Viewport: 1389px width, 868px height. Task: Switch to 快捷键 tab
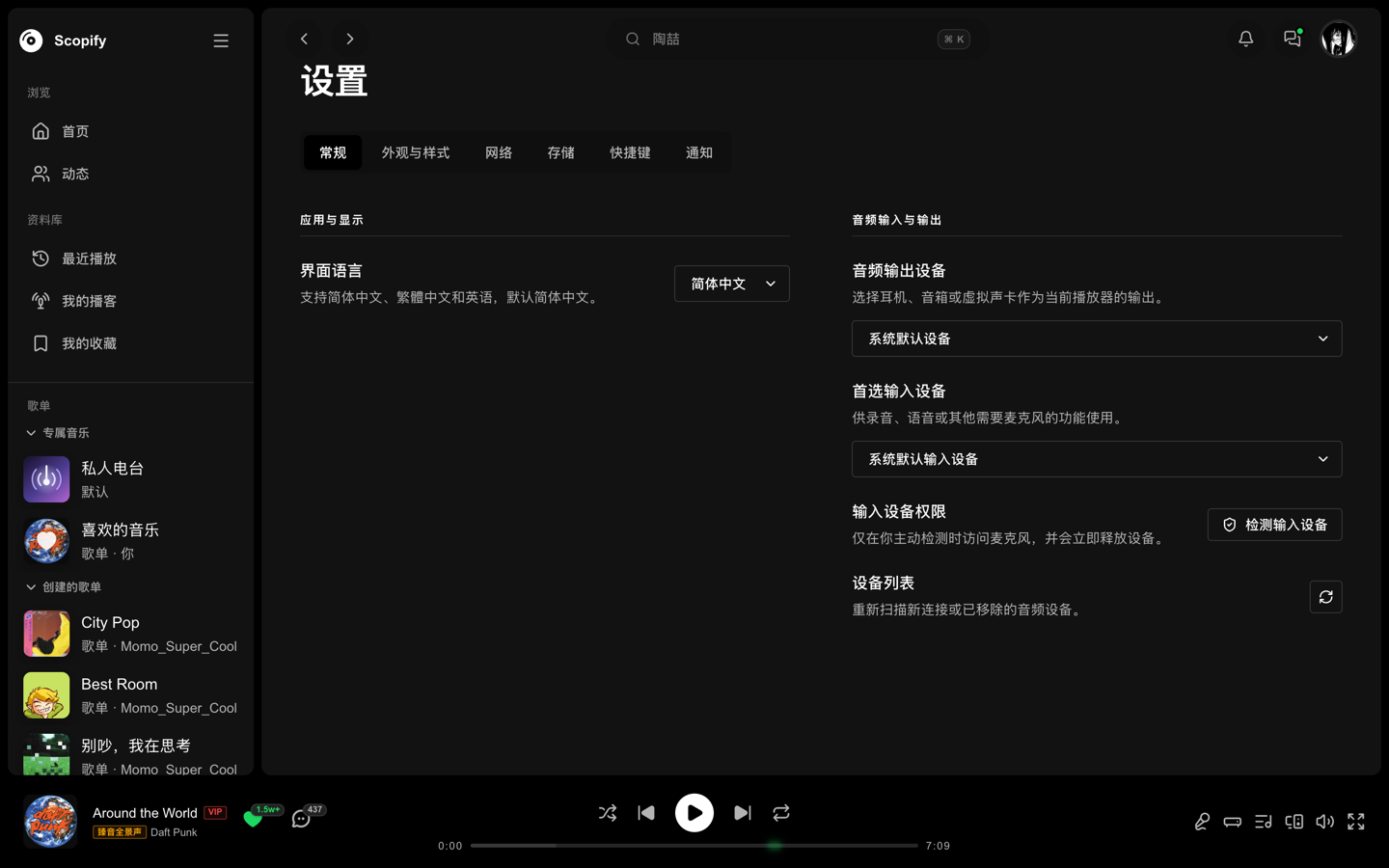pyautogui.click(x=630, y=152)
